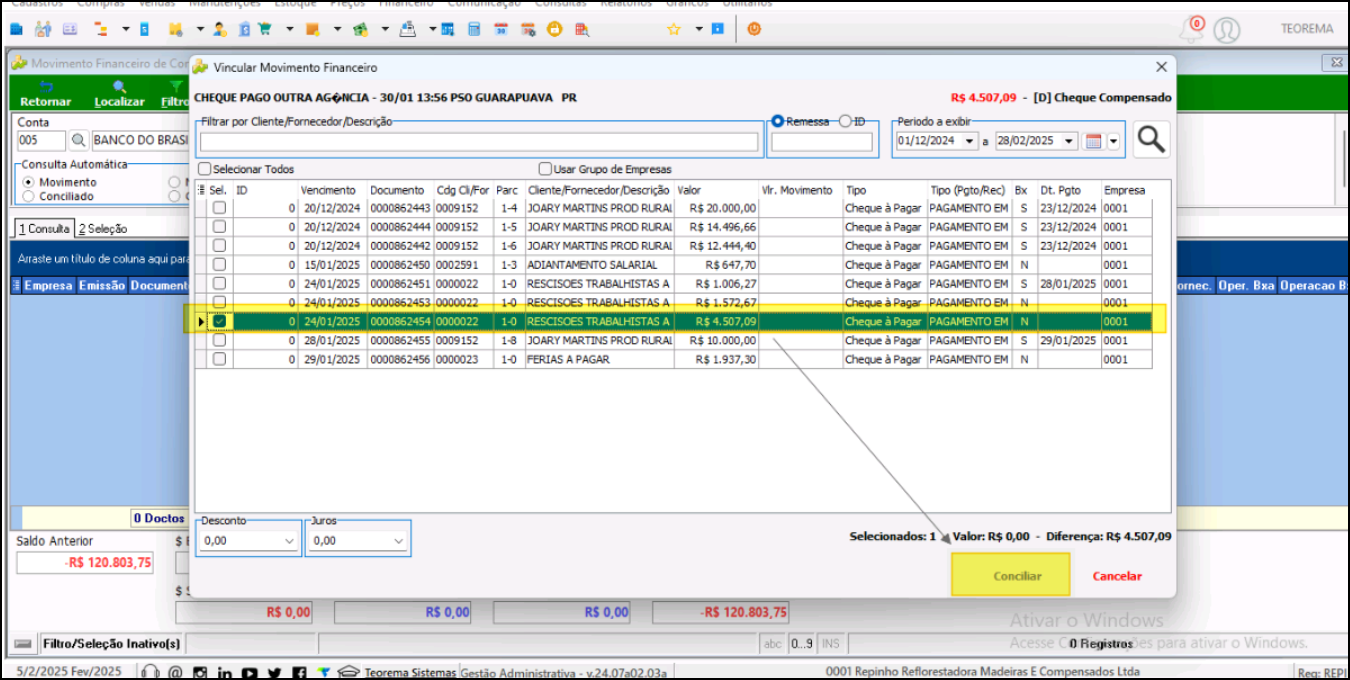Open the Juros combo box
The width and height of the screenshot is (1350, 680).
(357, 541)
